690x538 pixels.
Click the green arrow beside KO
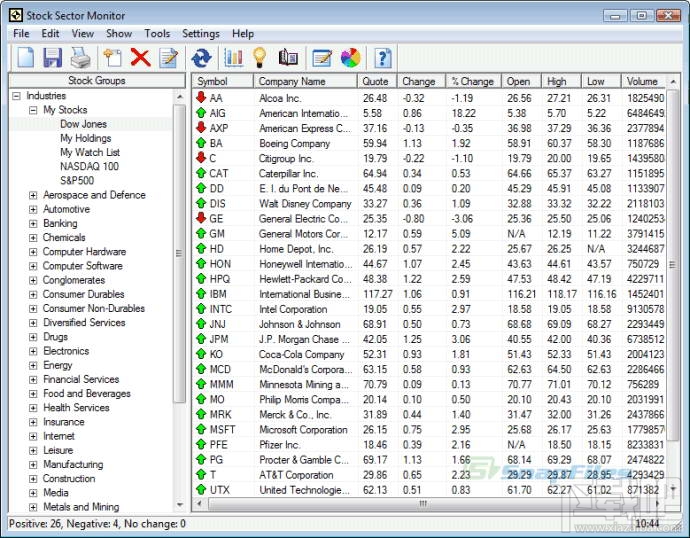201,354
